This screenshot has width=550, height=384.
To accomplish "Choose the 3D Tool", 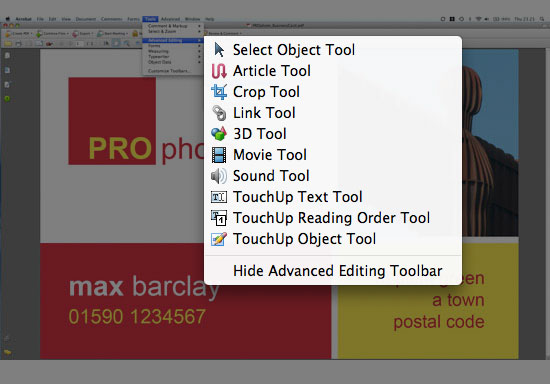I will pos(333,134).
